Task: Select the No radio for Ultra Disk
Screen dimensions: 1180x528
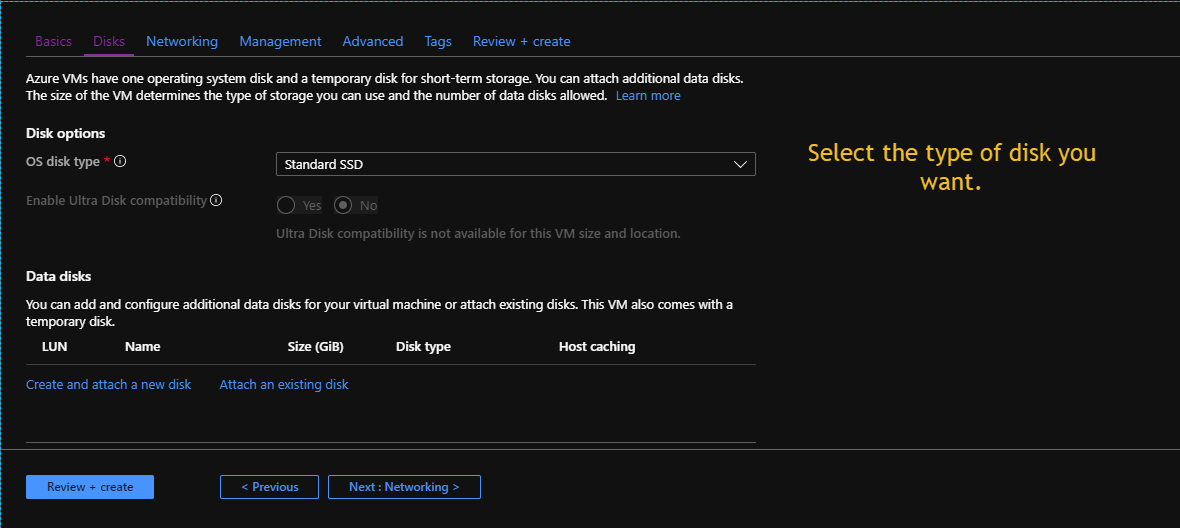Action: pyautogui.click(x=344, y=205)
